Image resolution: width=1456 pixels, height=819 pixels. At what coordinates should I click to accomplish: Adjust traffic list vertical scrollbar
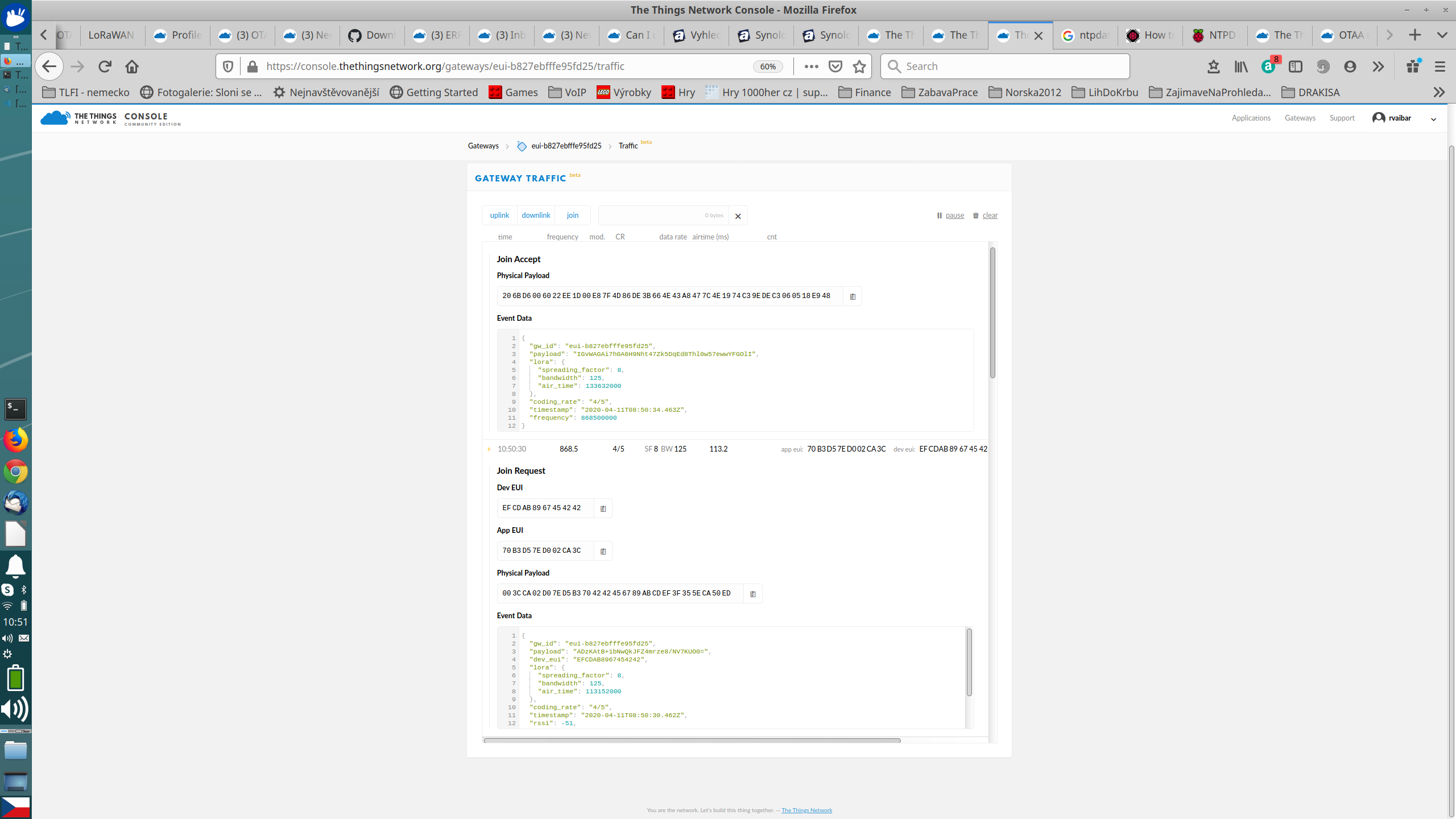tap(992, 313)
